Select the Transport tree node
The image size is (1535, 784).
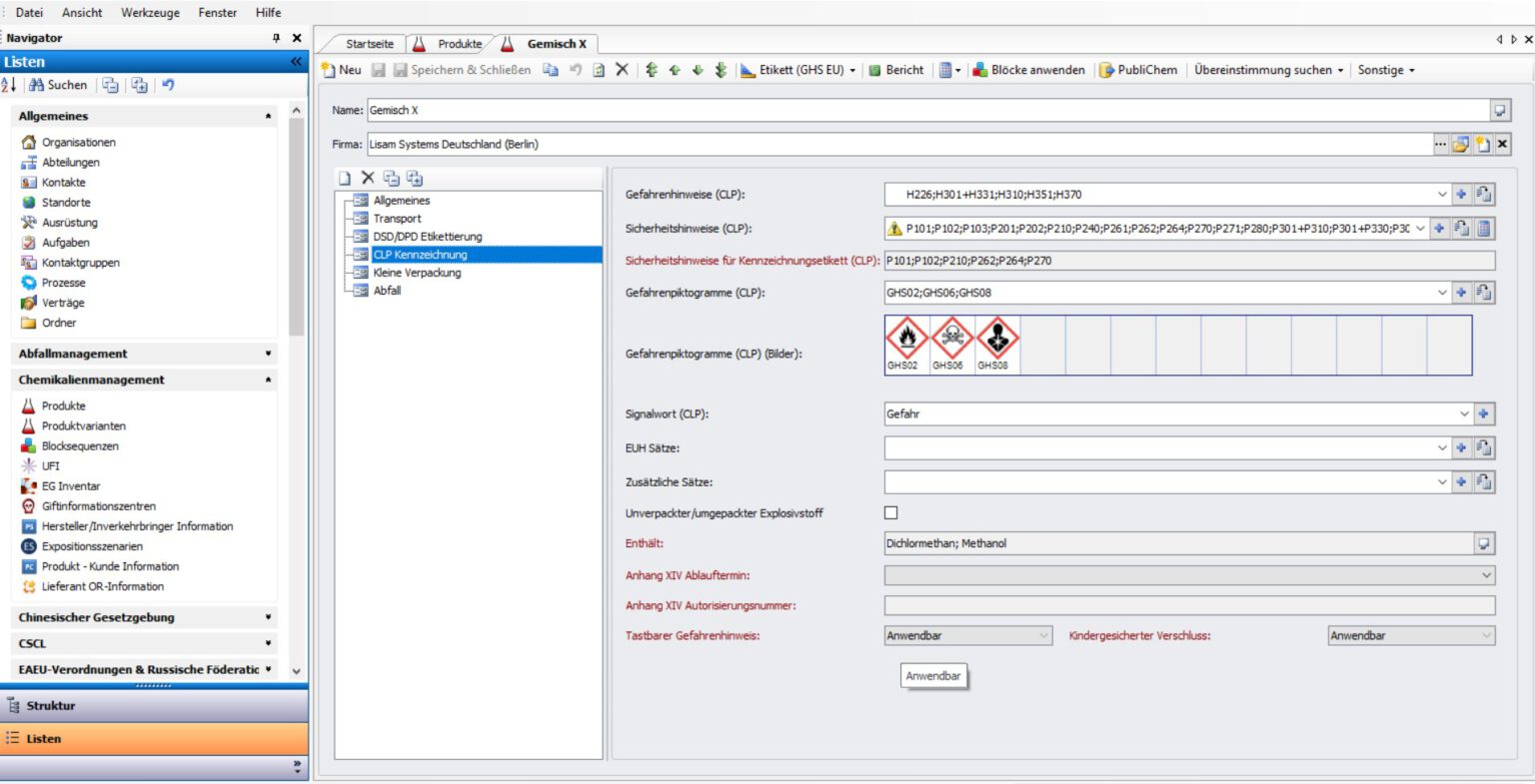[x=397, y=219]
